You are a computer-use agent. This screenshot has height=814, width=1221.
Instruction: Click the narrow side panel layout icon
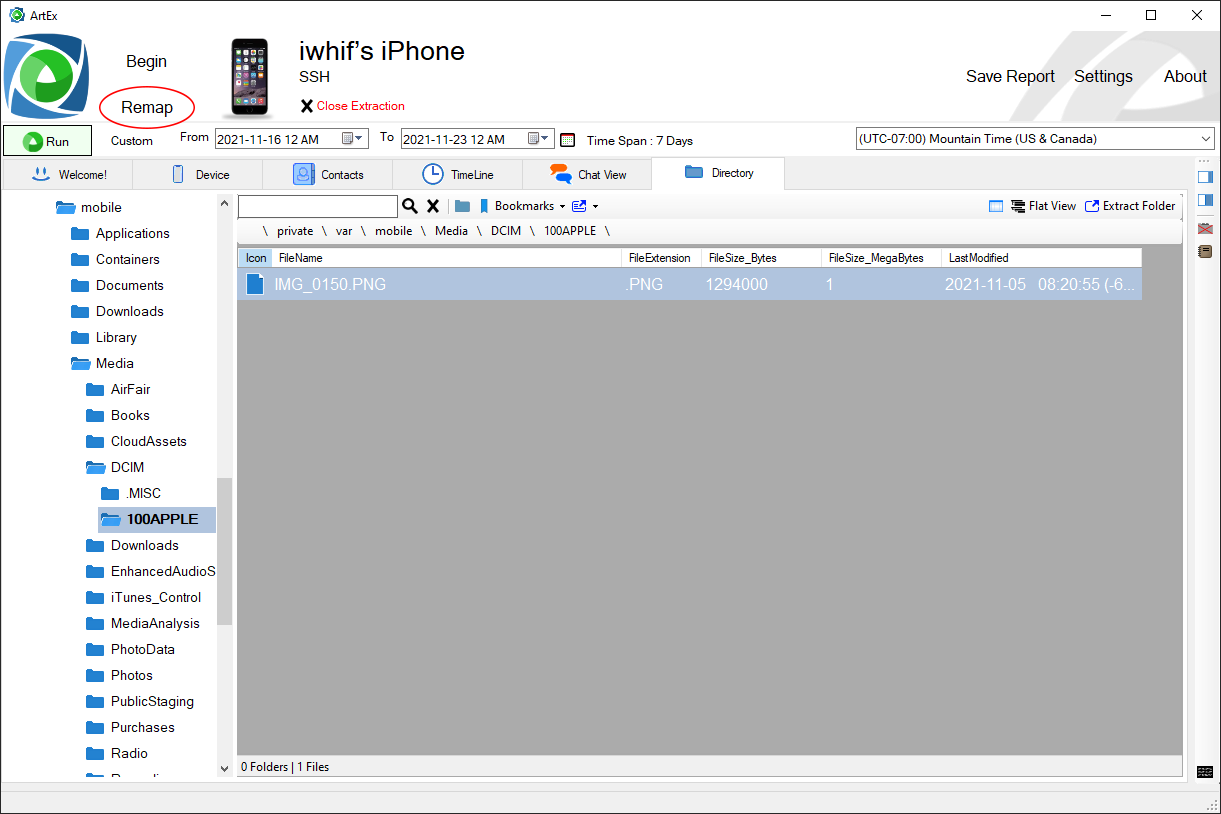pos(1205,177)
